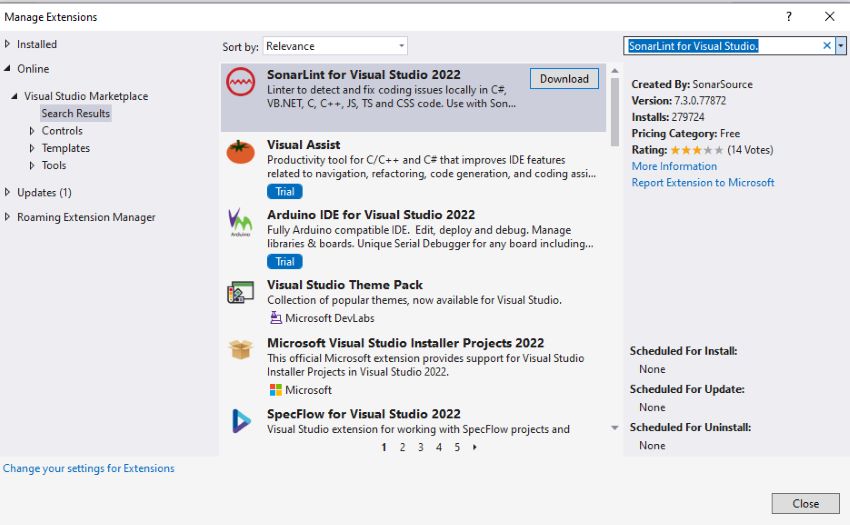
Task: Click Scheduled For Uninstall heading
Action: click(690, 427)
